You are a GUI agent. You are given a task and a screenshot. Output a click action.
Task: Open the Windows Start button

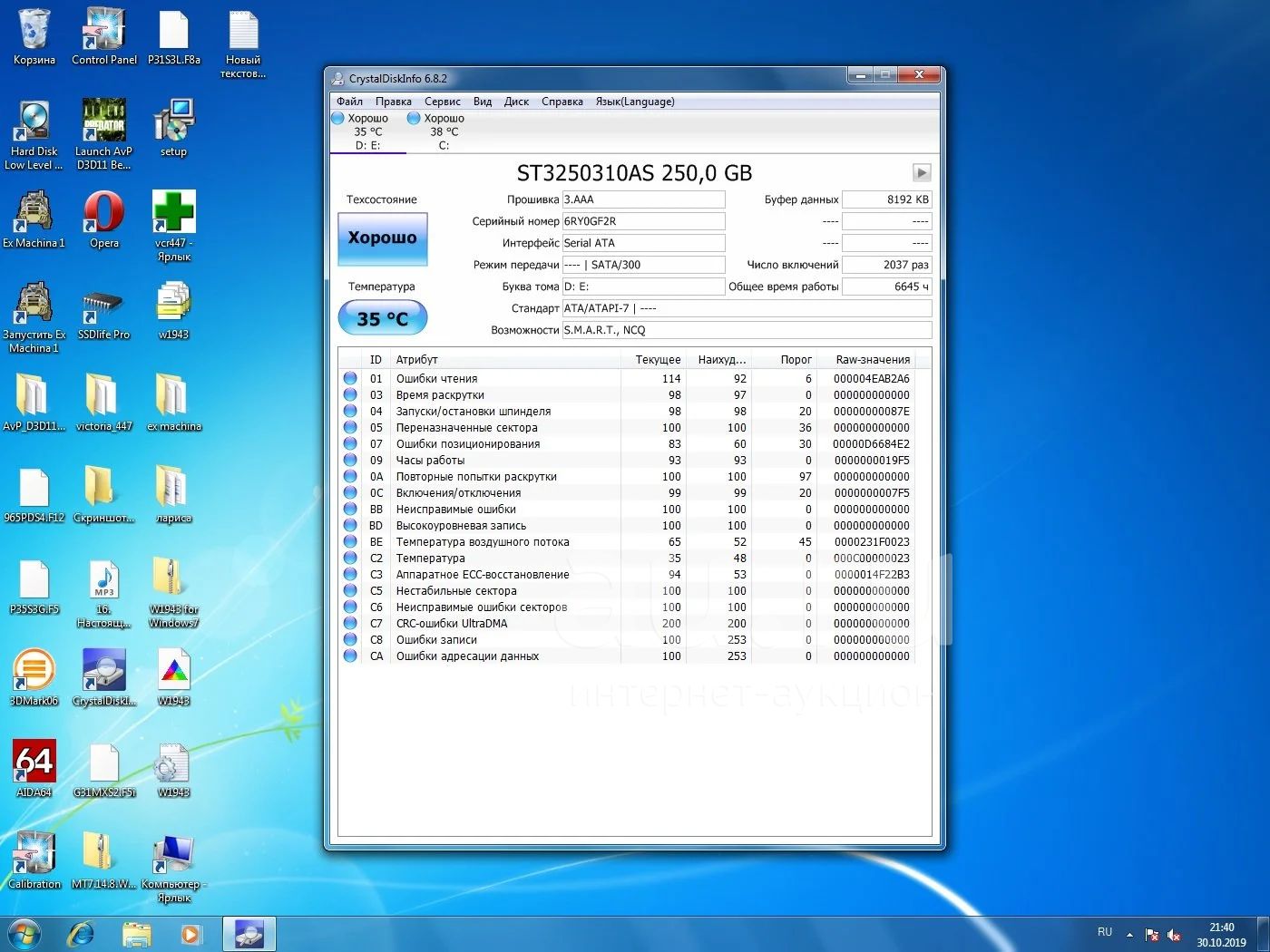(24, 934)
